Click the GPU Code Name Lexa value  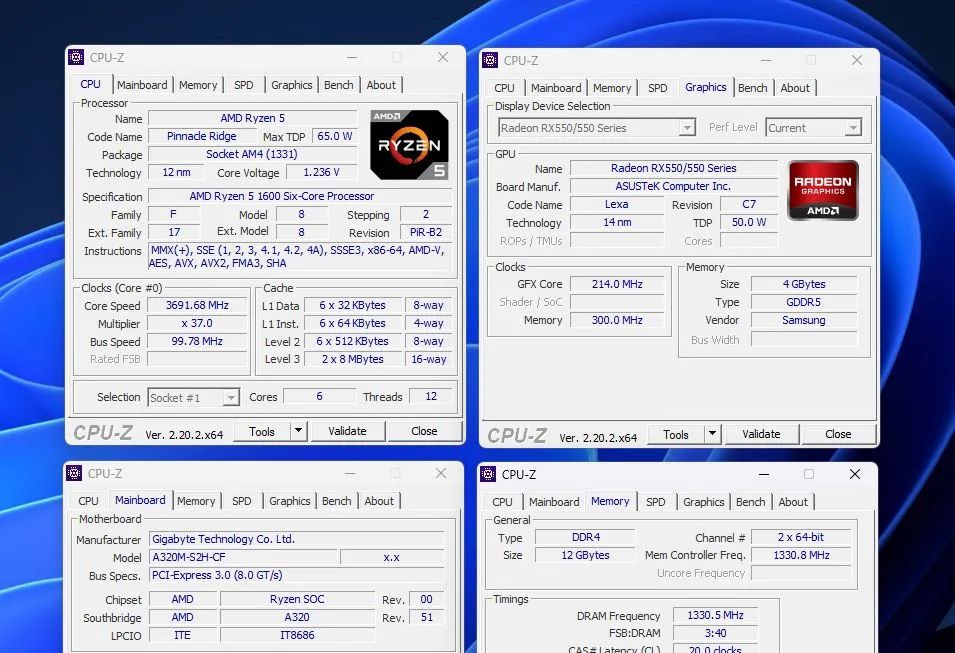tap(617, 204)
